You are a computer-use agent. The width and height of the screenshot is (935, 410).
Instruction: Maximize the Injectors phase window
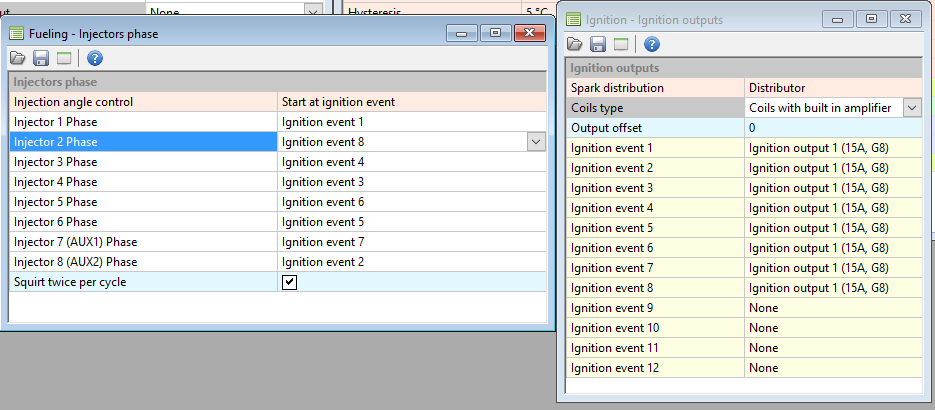tap(495, 33)
